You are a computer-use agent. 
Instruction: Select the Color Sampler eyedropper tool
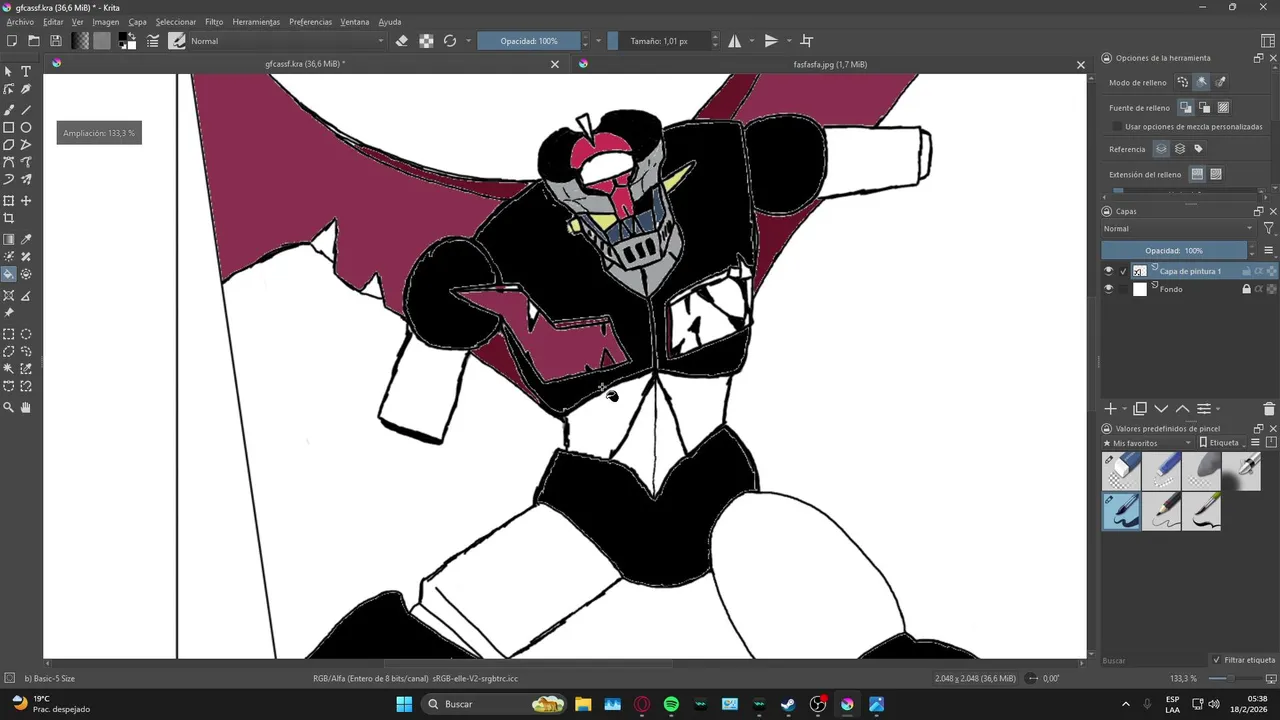click(26, 240)
